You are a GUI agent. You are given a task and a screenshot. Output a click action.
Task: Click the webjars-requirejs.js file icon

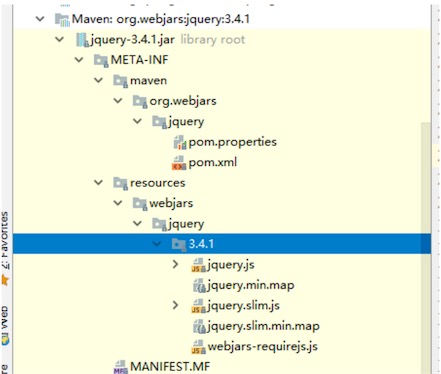tap(198, 347)
